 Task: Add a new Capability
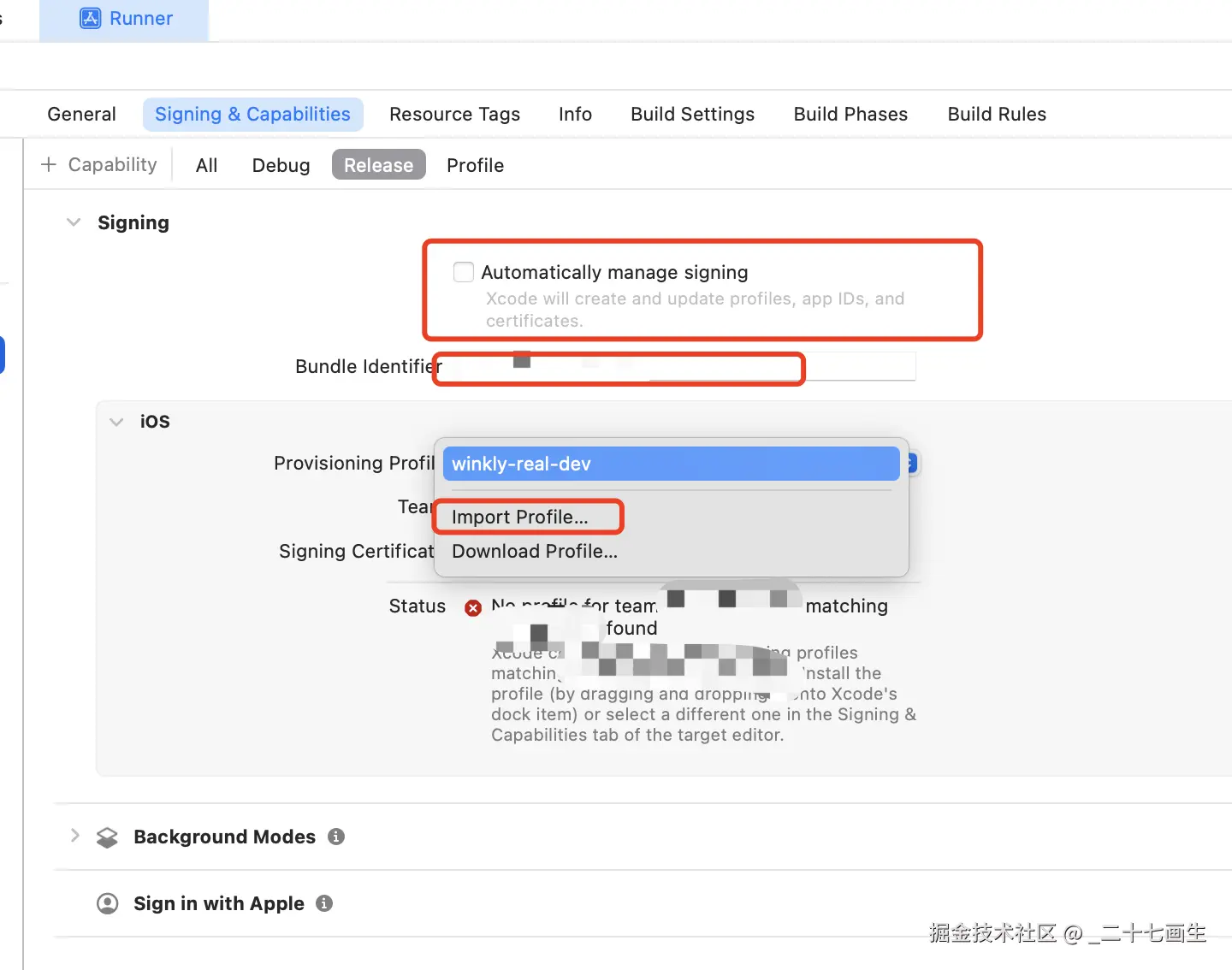(x=99, y=165)
